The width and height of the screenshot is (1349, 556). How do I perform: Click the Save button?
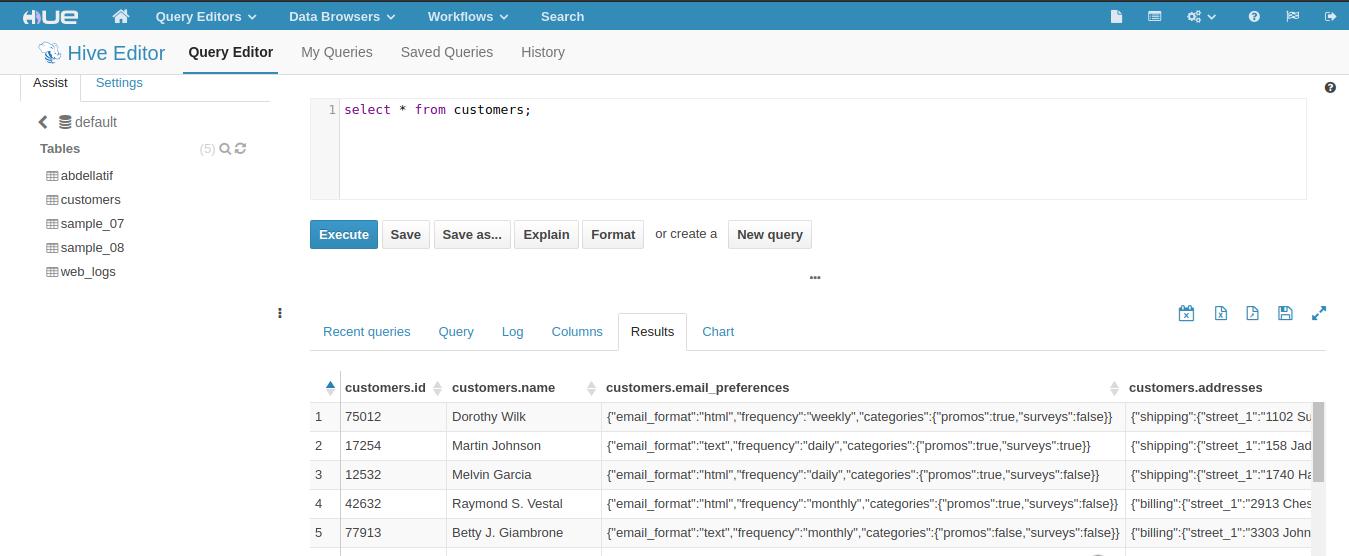(405, 234)
